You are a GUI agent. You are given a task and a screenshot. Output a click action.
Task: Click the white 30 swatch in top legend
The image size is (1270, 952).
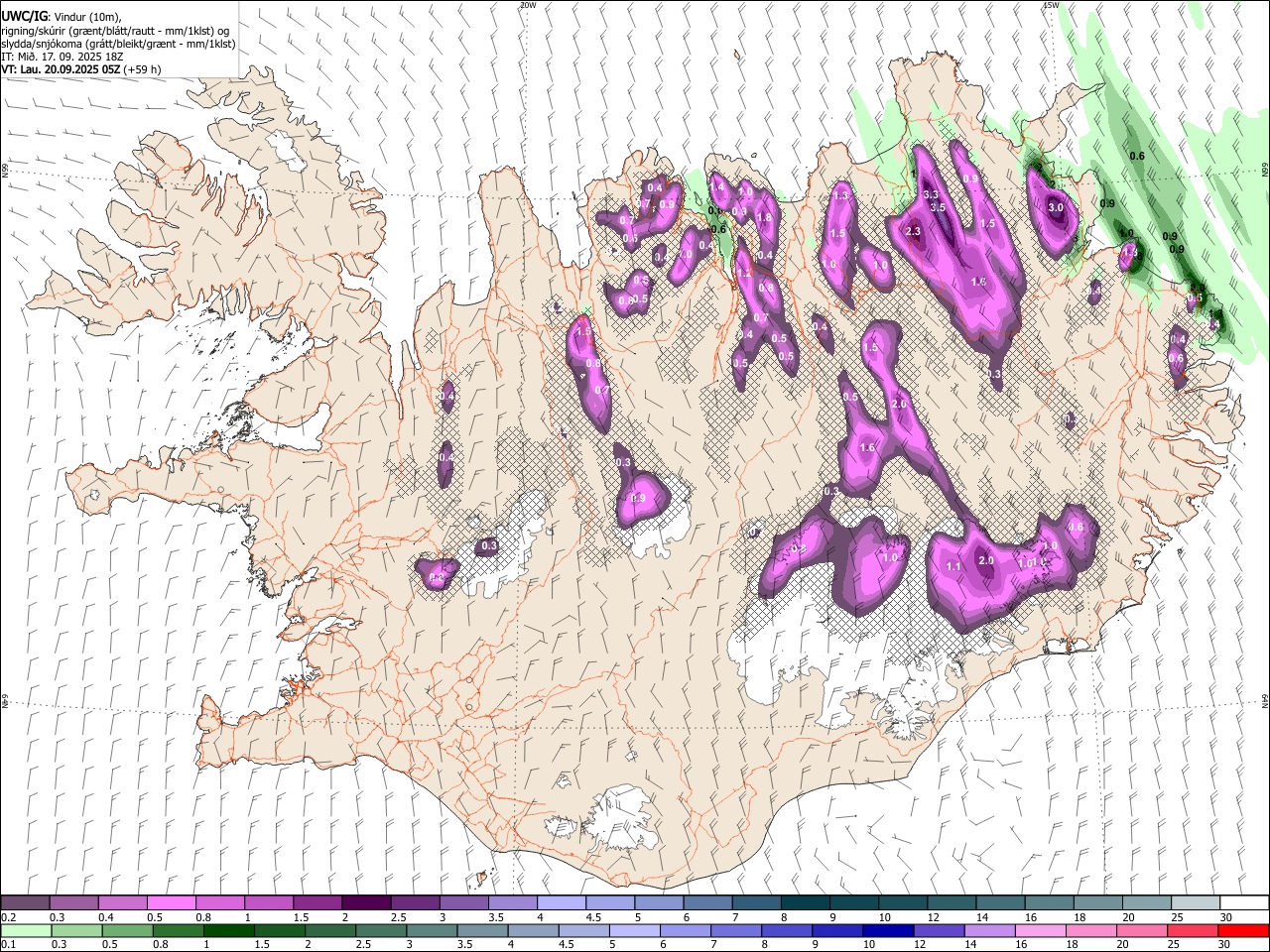click(1245, 903)
